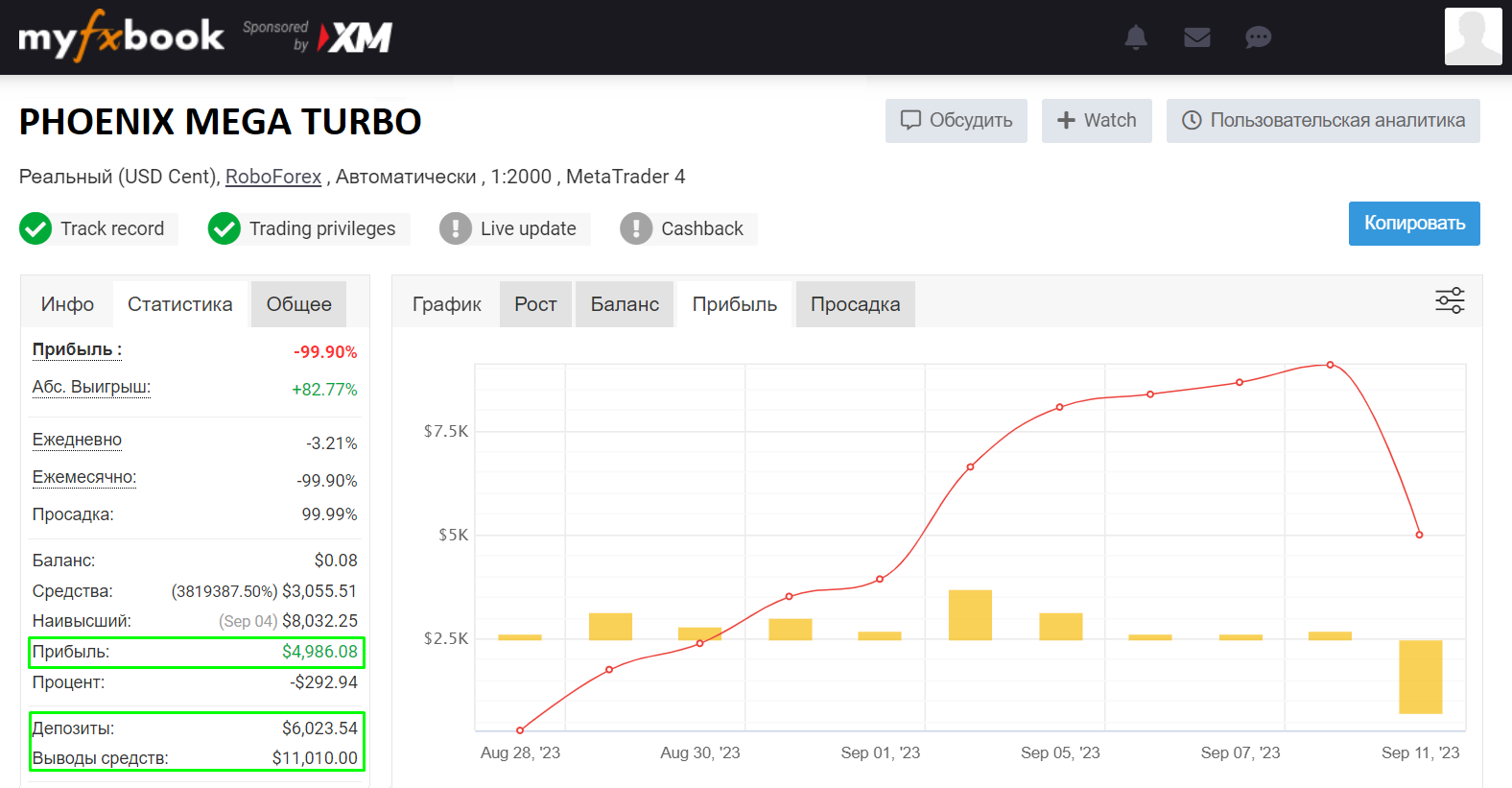Click the user profile avatar
The height and width of the screenshot is (788, 1512).
1474,36
